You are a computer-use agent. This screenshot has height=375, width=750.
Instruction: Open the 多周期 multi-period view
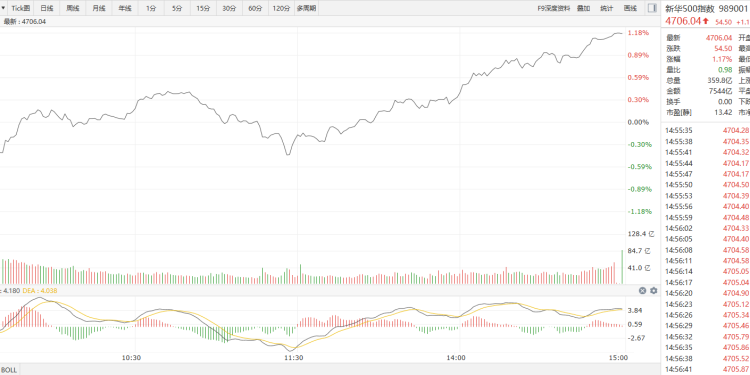[x=306, y=8]
